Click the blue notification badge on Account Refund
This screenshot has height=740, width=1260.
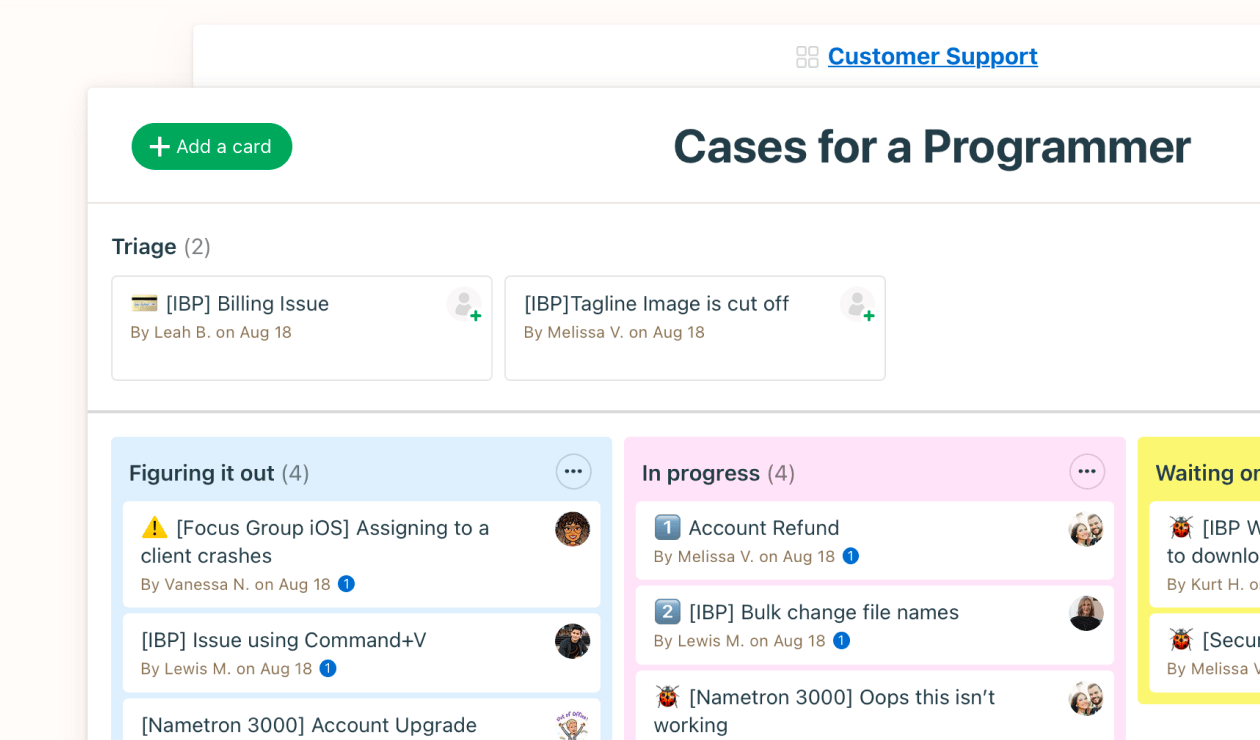coord(851,556)
